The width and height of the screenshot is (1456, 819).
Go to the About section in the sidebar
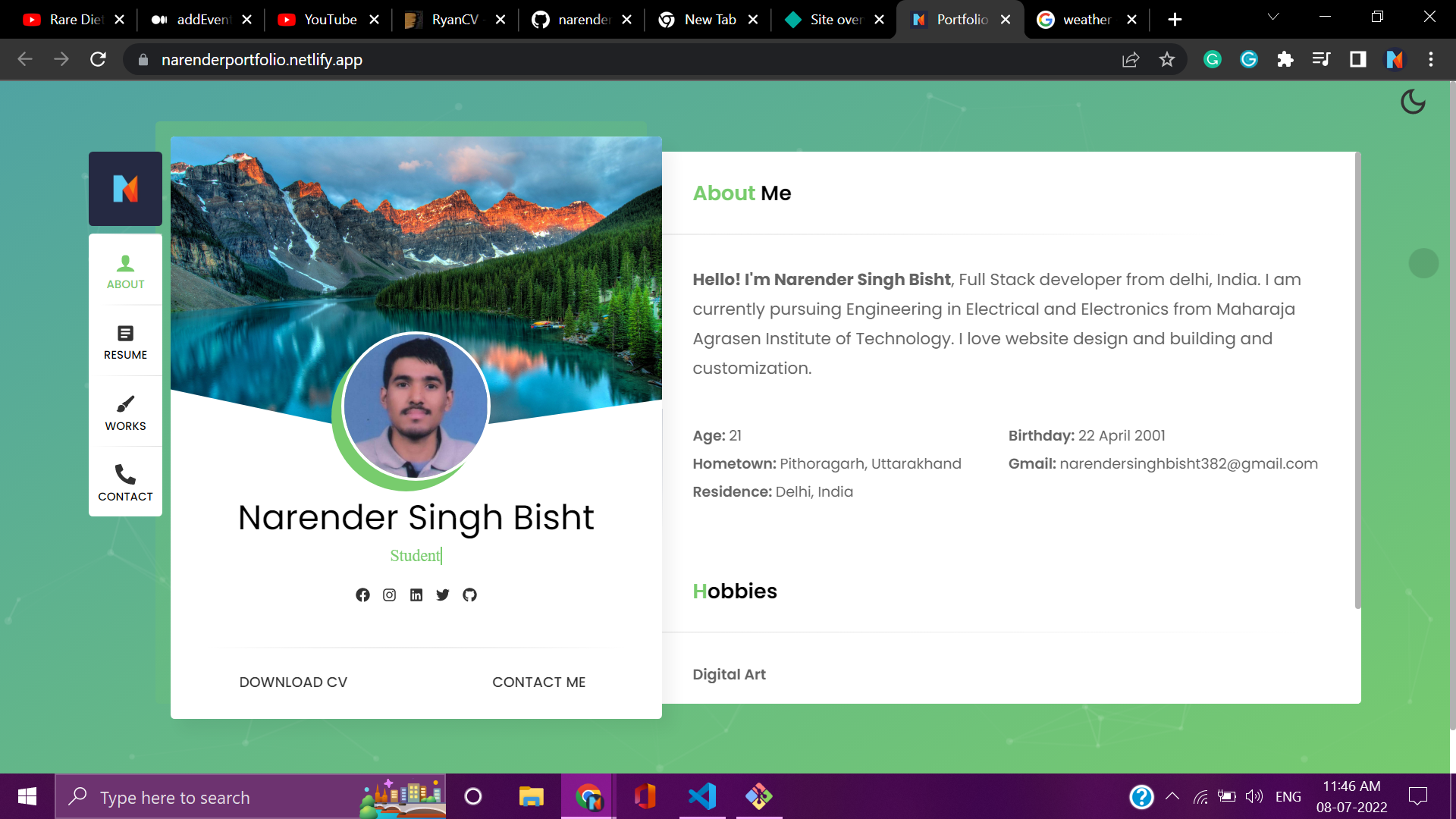(125, 271)
